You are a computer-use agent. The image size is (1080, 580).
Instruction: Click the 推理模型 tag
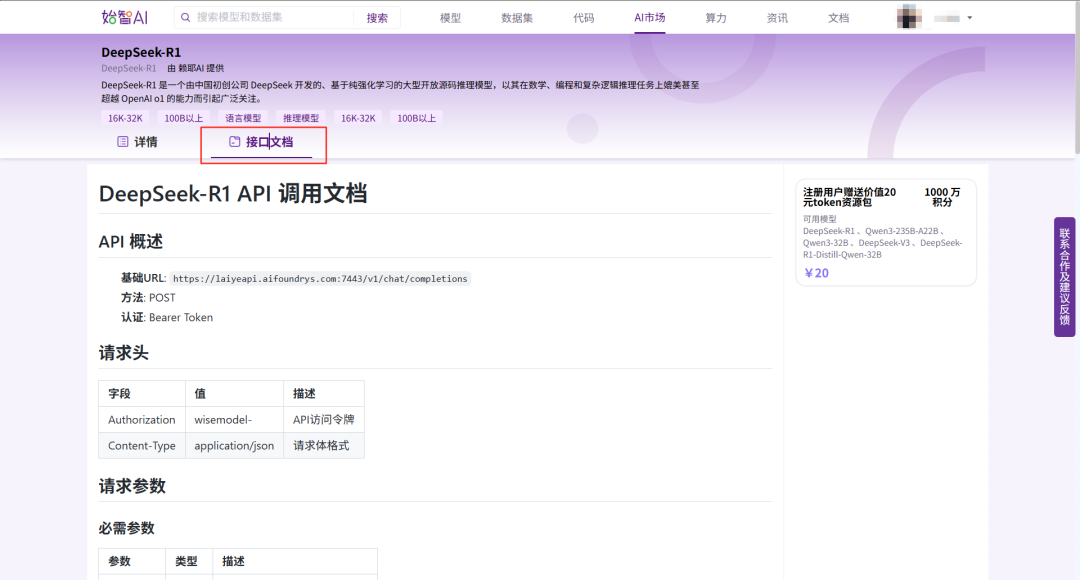(301, 118)
